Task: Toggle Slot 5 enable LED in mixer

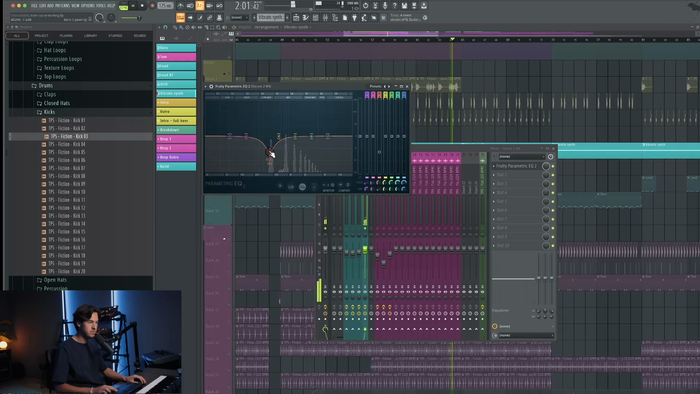Action: coord(553,202)
